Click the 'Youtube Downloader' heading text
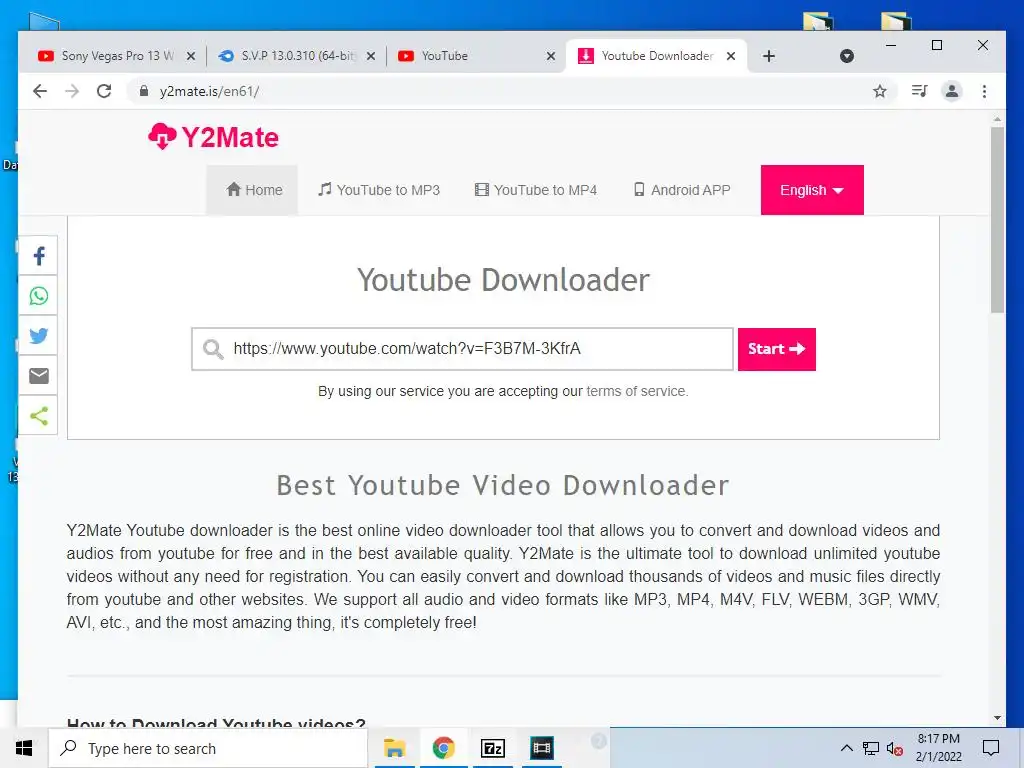 point(503,280)
